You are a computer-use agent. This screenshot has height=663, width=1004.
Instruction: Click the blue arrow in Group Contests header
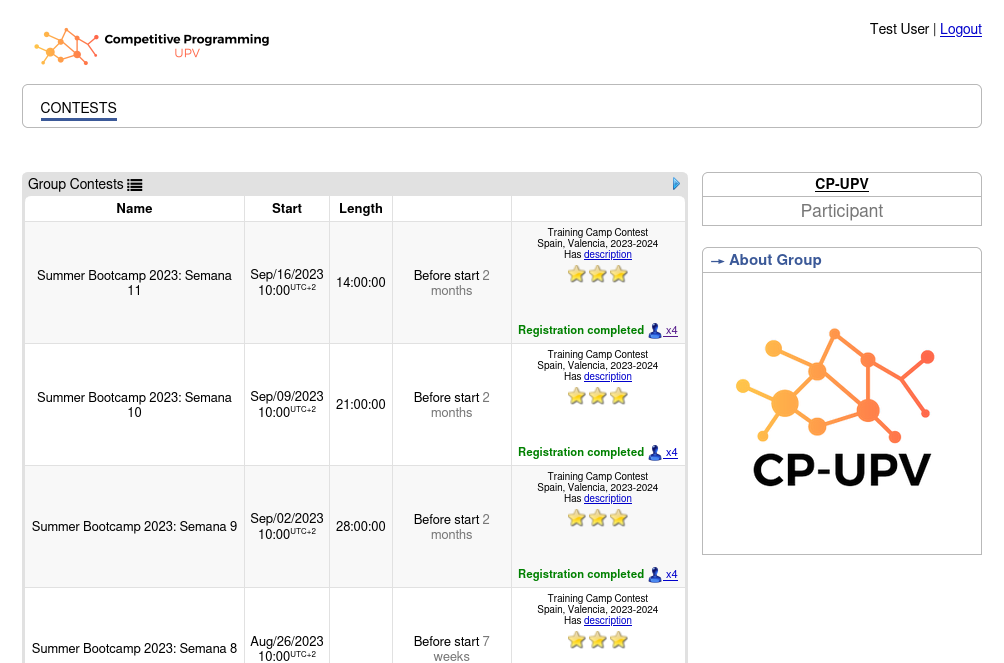point(676,184)
